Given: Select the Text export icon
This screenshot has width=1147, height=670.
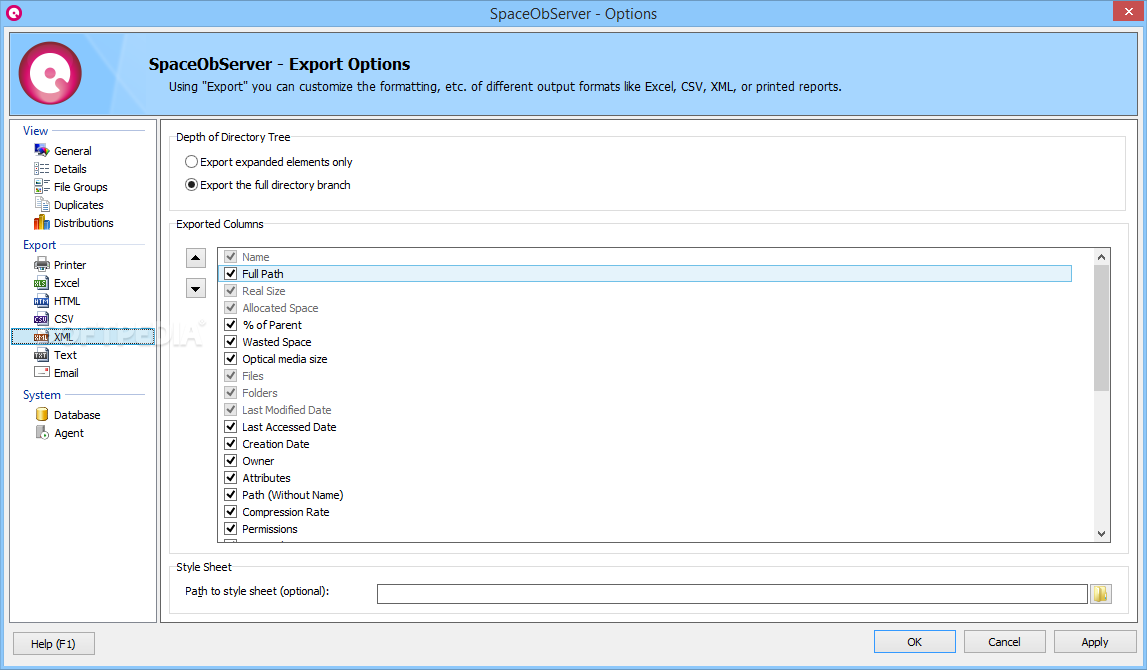Looking at the screenshot, I should point(42,355).
